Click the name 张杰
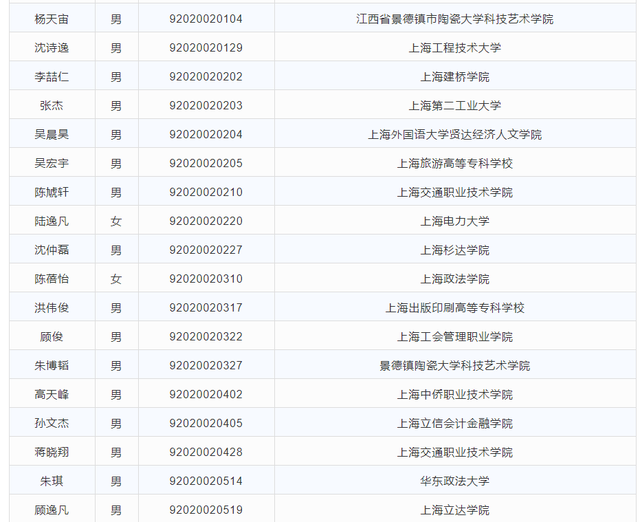The width and height of the screenshot is (640, 522). pyautogui.click(x=51, y=106)
